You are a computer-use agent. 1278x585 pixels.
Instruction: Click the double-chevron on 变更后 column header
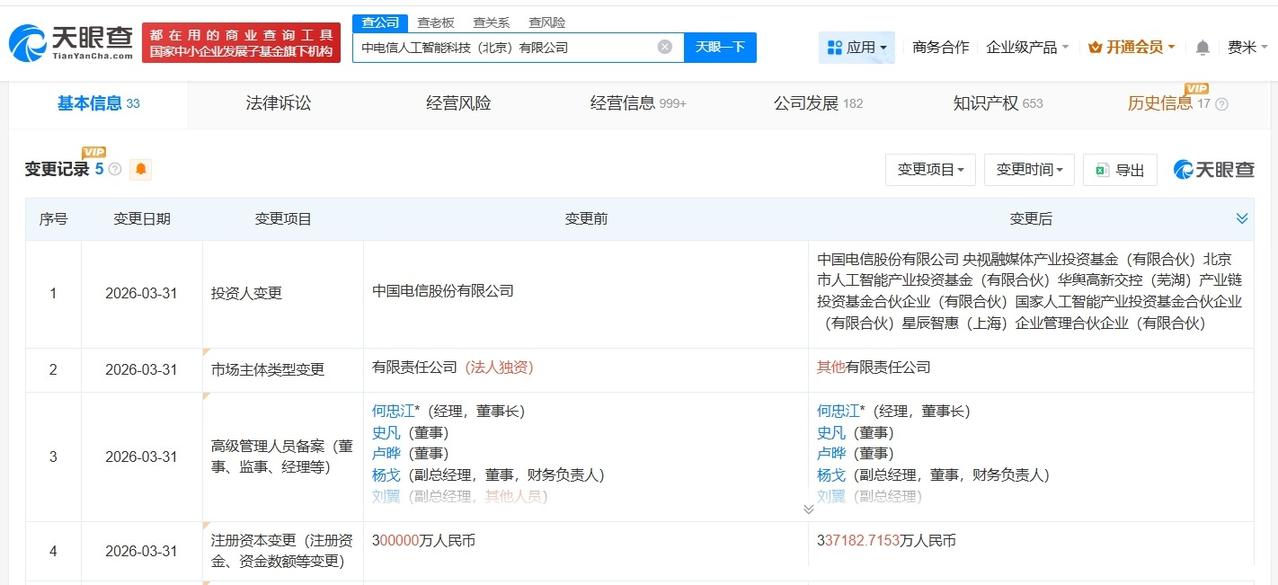point(1242,217)
